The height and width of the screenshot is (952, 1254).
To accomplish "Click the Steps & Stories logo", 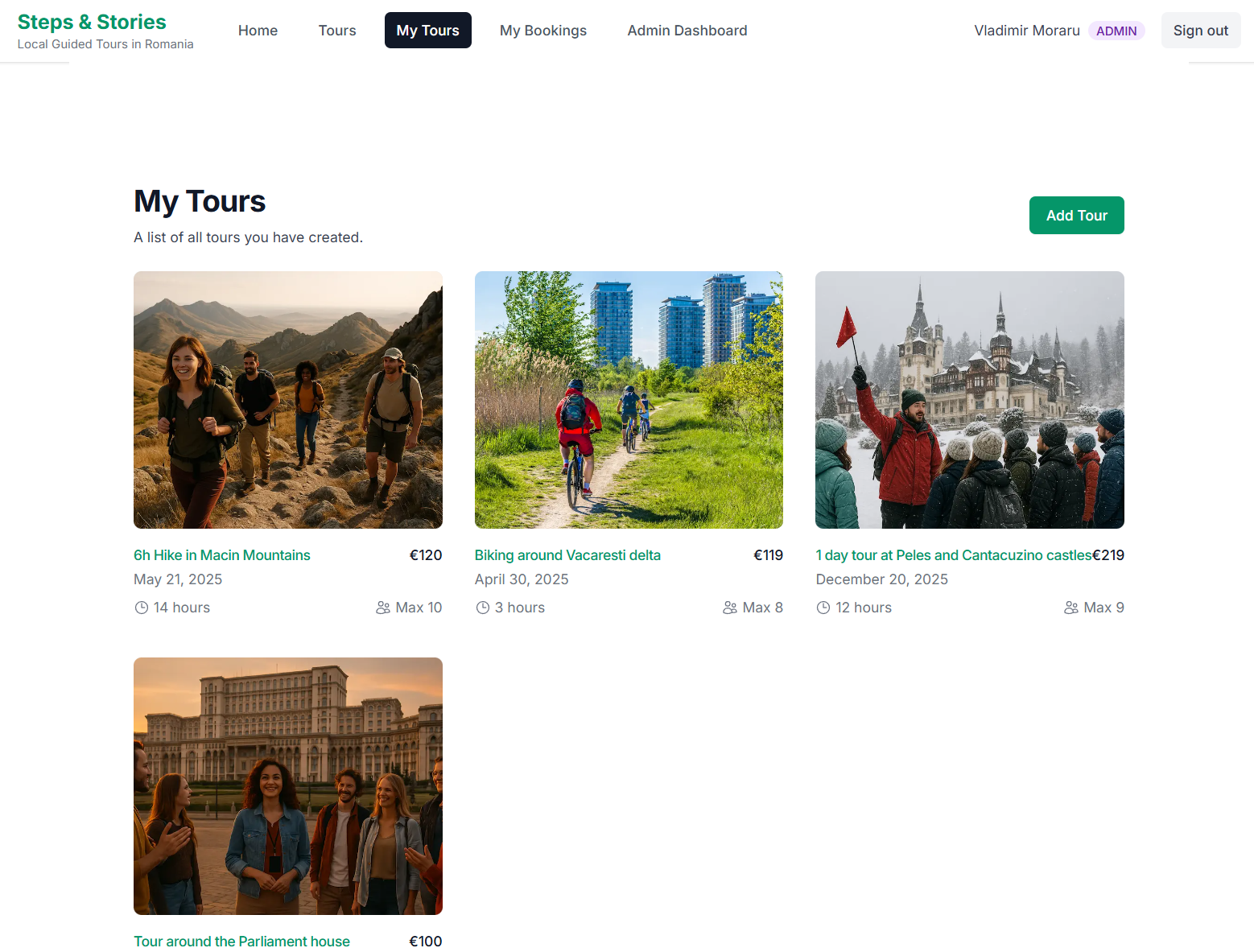I will click(x=92, y=22).
